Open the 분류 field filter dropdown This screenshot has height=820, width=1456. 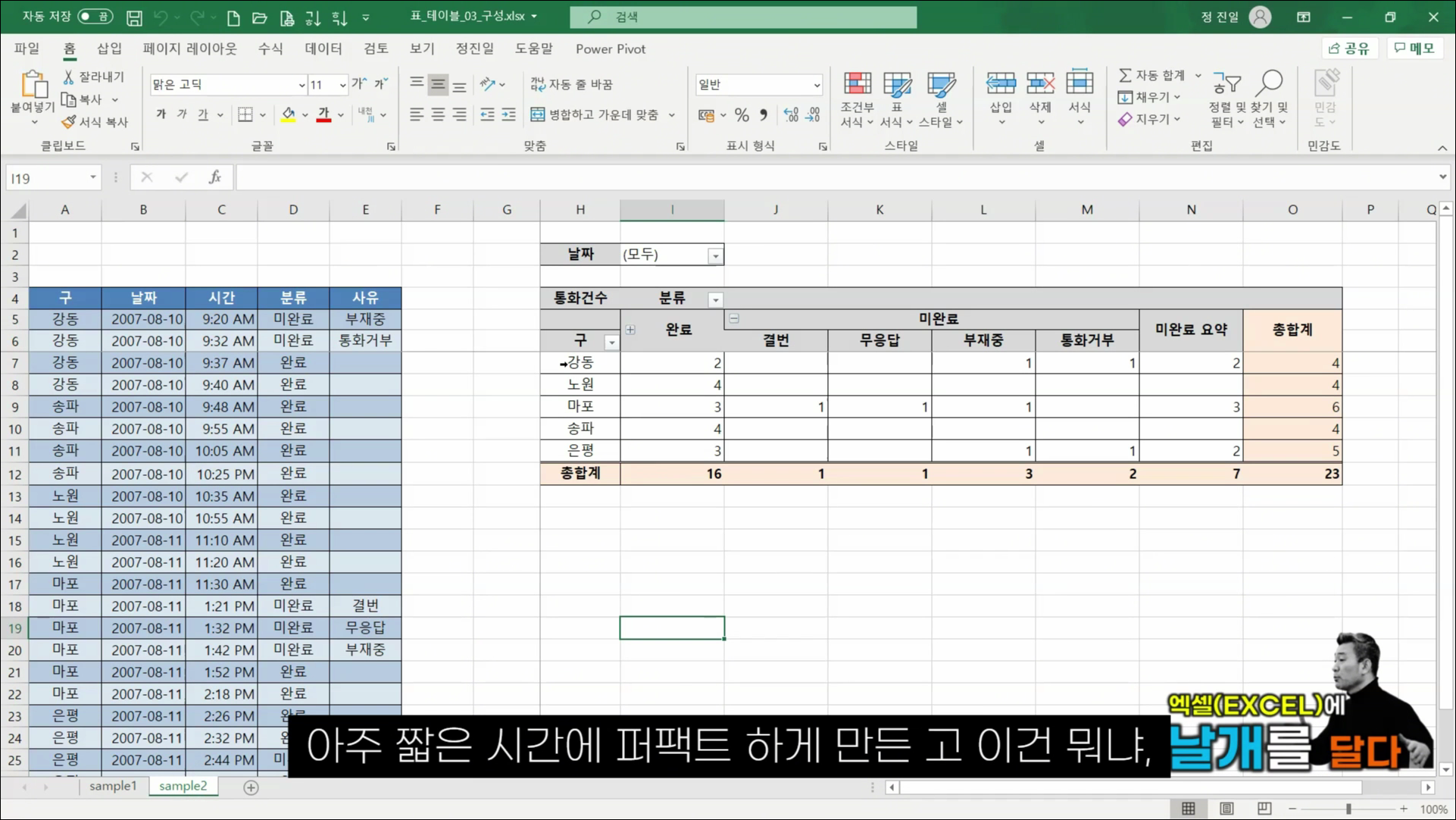tap(714, 299)
